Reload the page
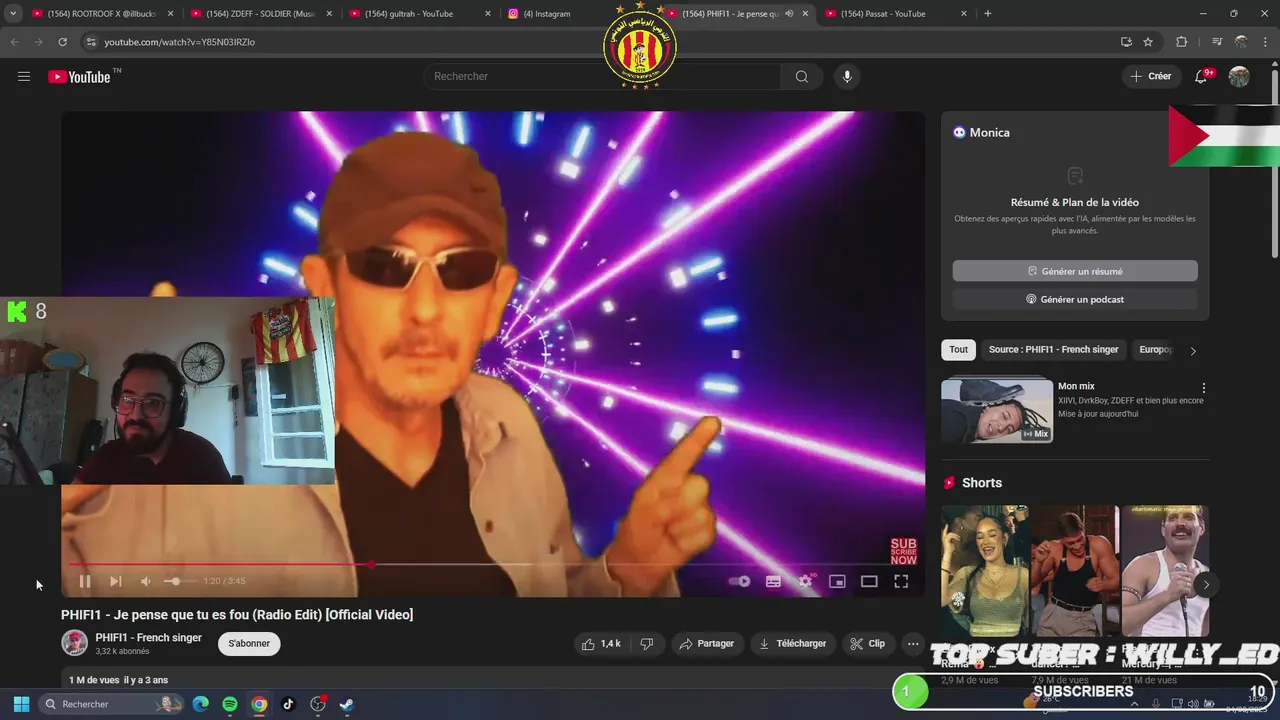1280x720 pixels. coord(62,42)
